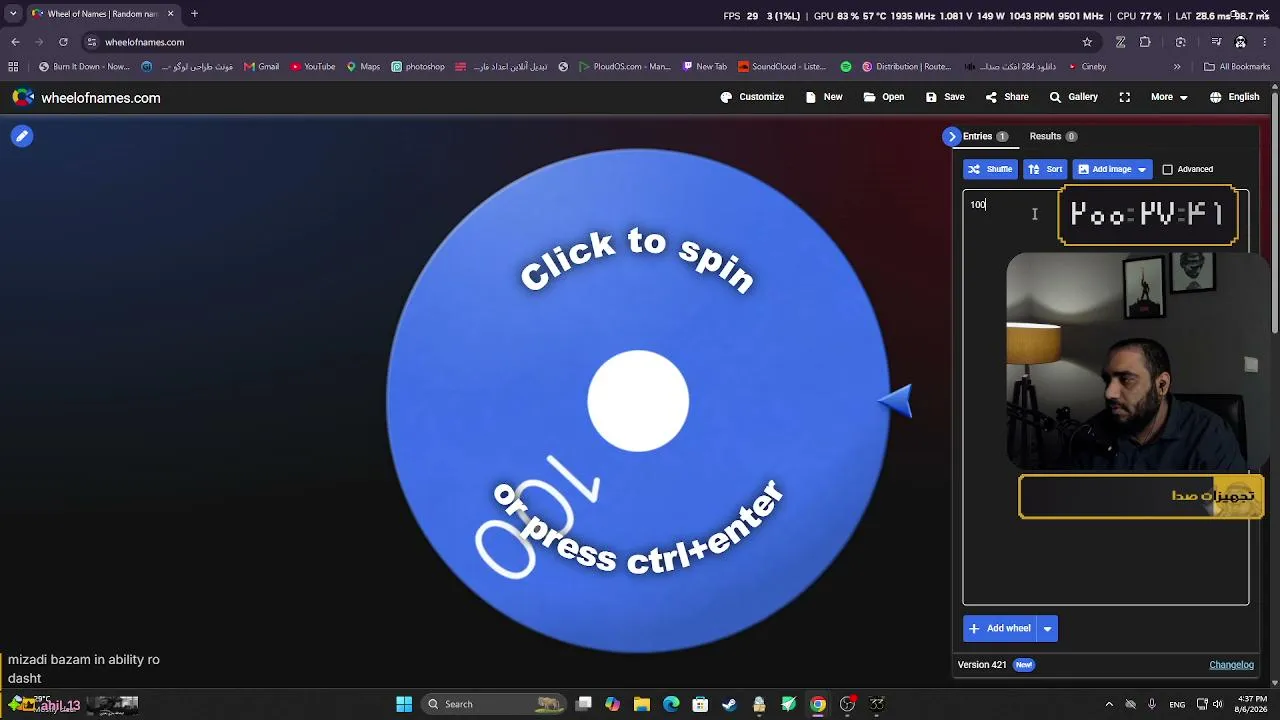Open the Chrome three-dot menu
Image resolution: width=1280 pixels, height=720 pixels.
point(1265,42)
